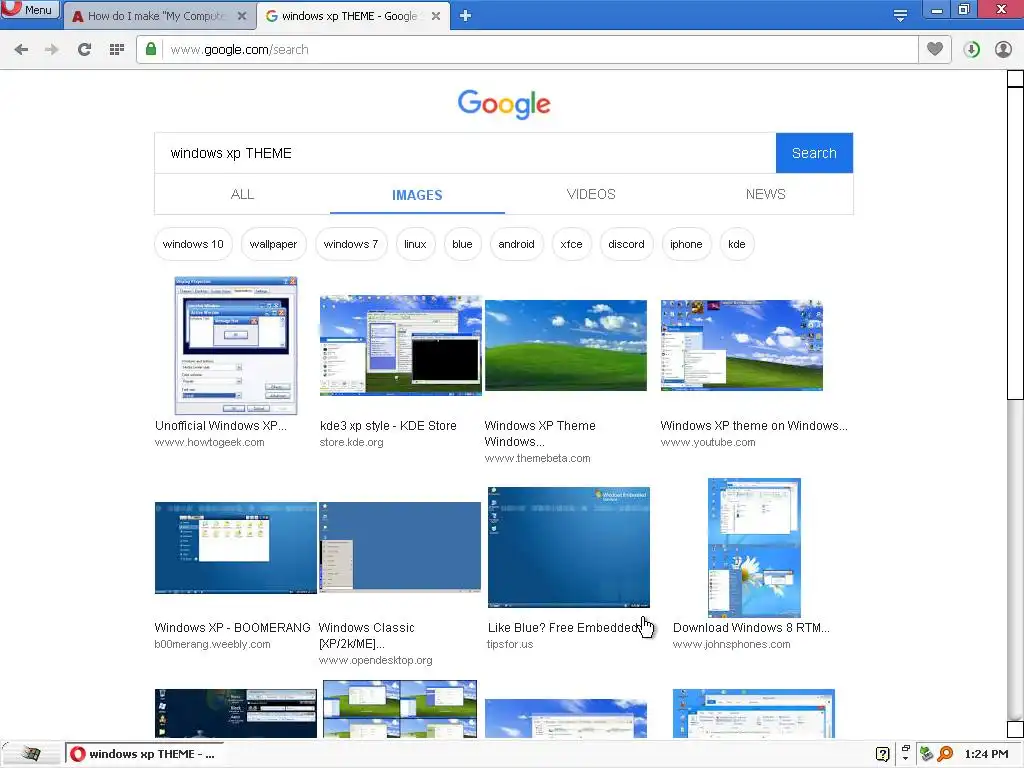
Task: Filter by 'discord' chip
Action: tap(626, 244)
